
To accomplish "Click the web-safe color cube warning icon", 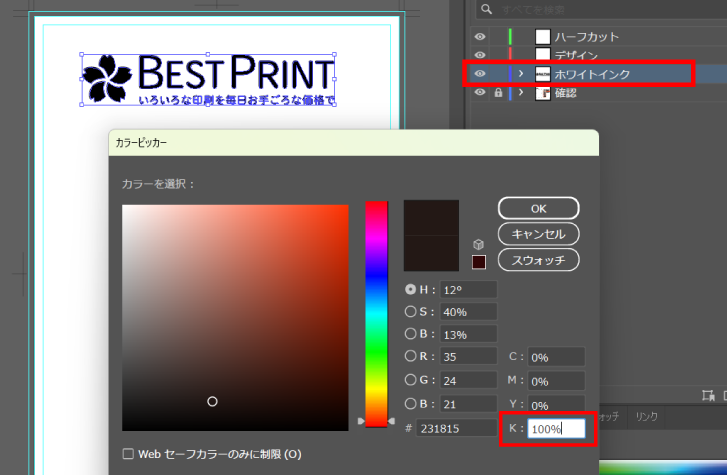I will (480, 245).
